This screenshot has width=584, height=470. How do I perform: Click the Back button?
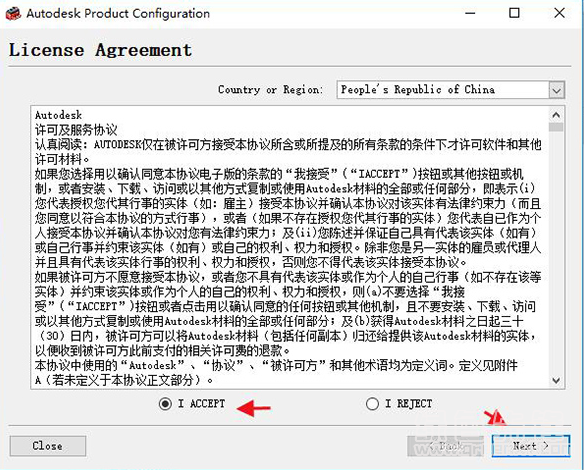tap(445, 446)
